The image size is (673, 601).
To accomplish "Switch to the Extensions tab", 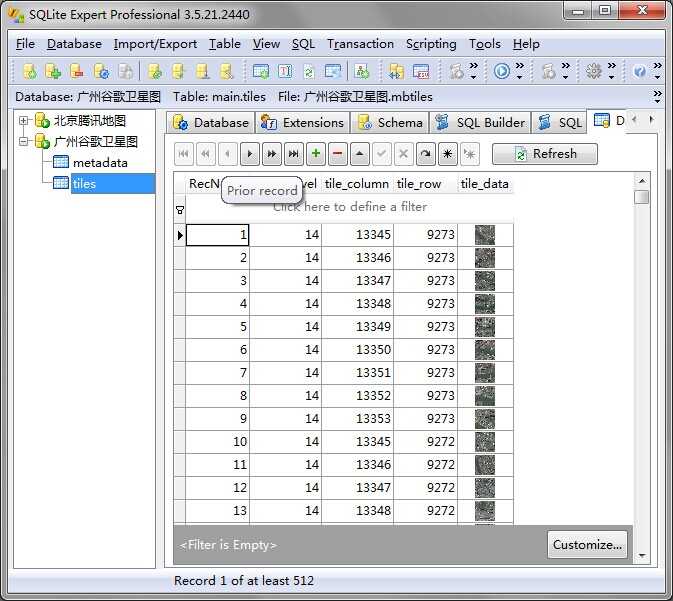I will point(303,123).
